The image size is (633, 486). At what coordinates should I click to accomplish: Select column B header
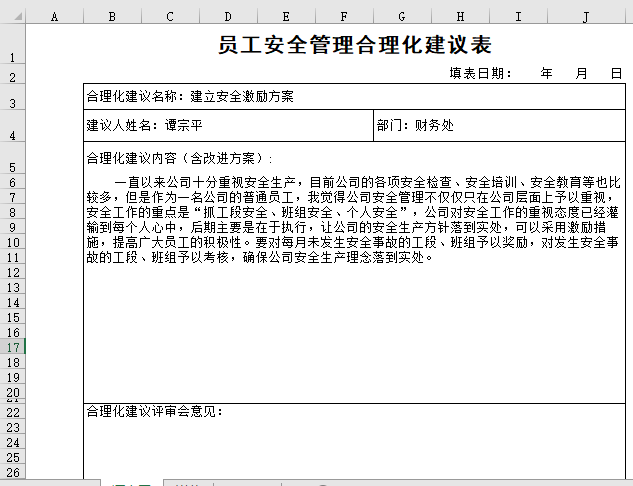111,16
